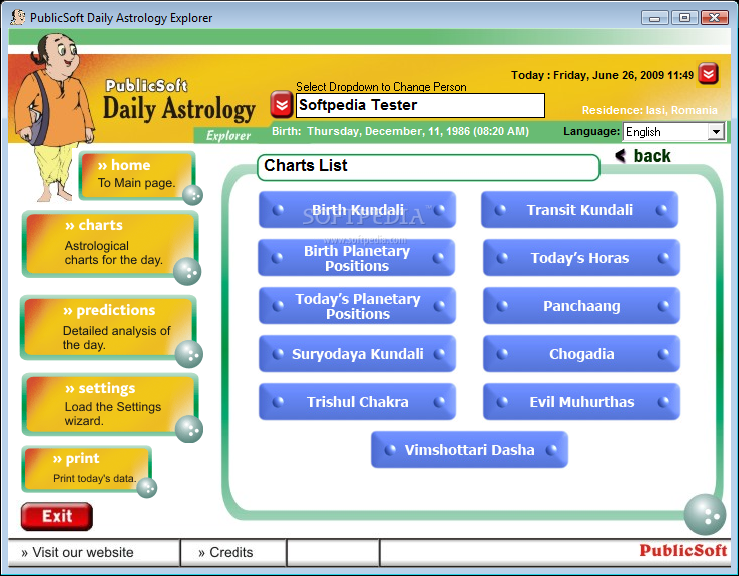Click the red Exit button
739x576 pixels.
click(x=57, y=516)
